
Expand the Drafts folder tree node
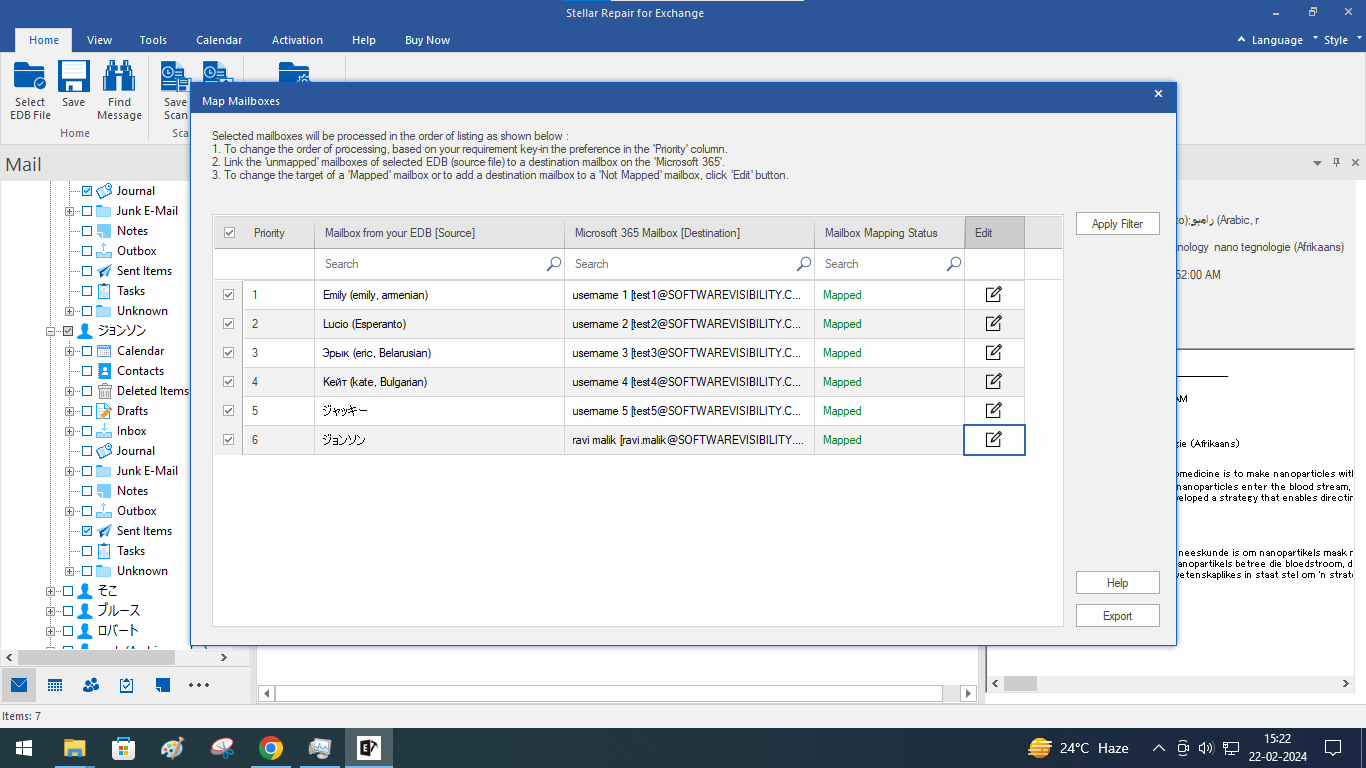69,411
